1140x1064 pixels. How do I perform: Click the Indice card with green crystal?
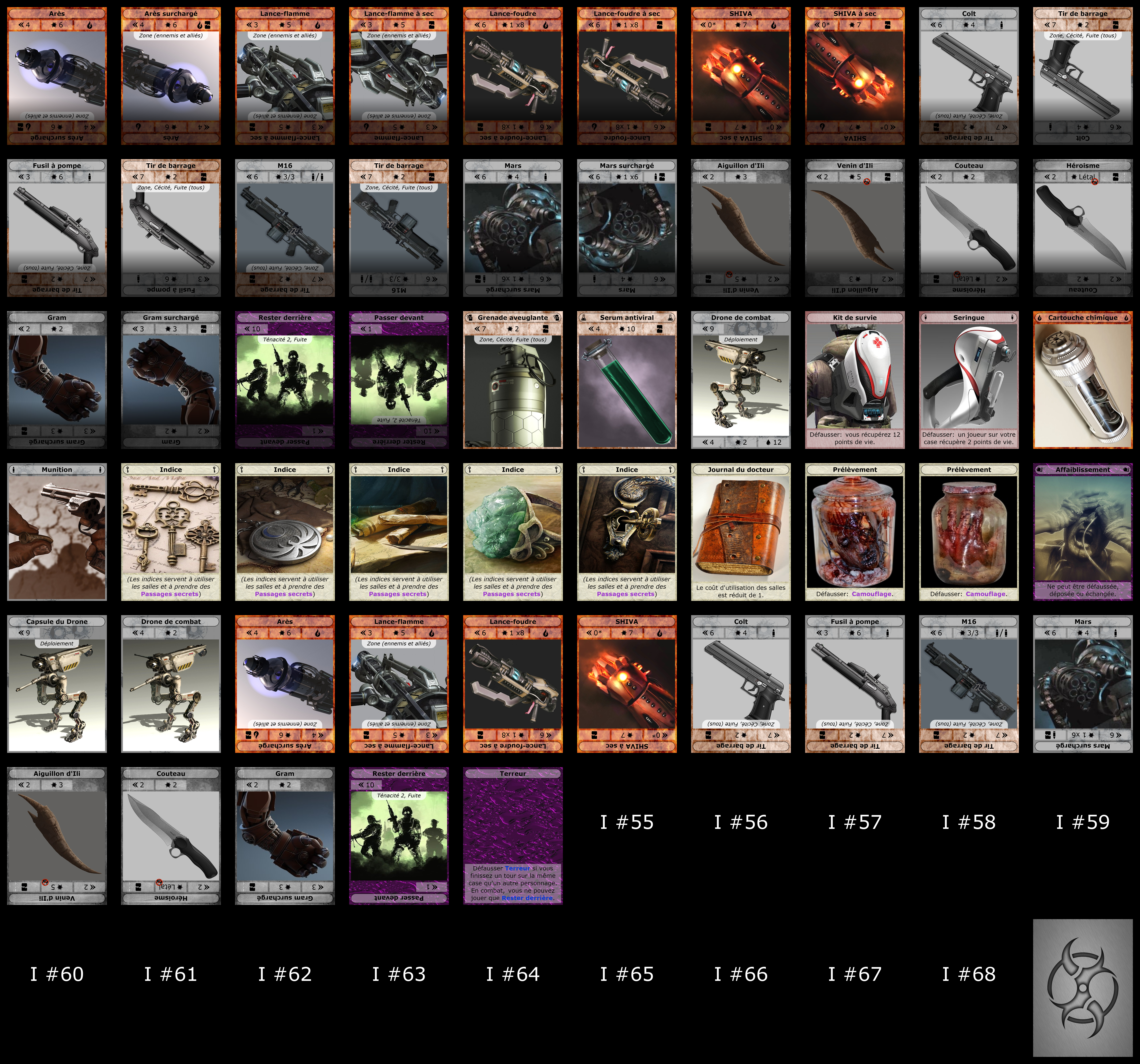513,532
